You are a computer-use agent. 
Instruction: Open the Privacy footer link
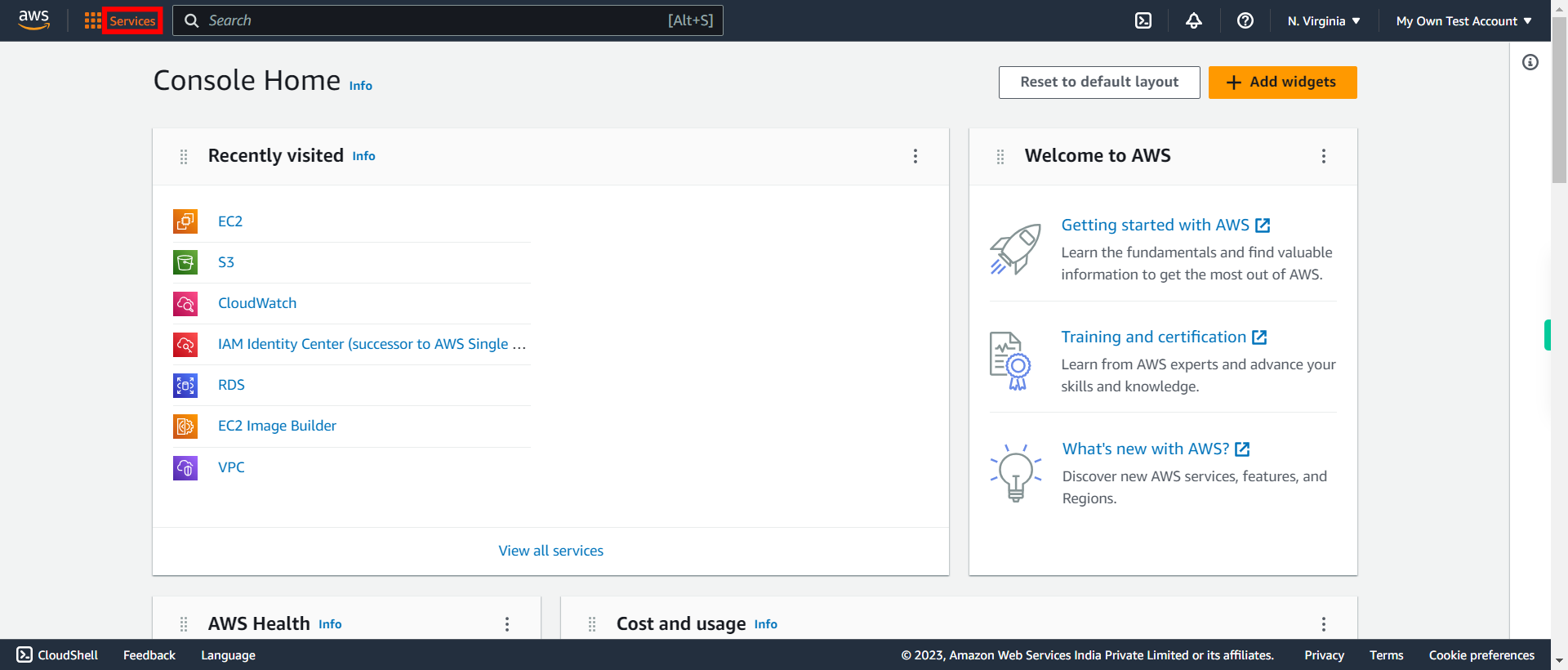point(1324,655)
